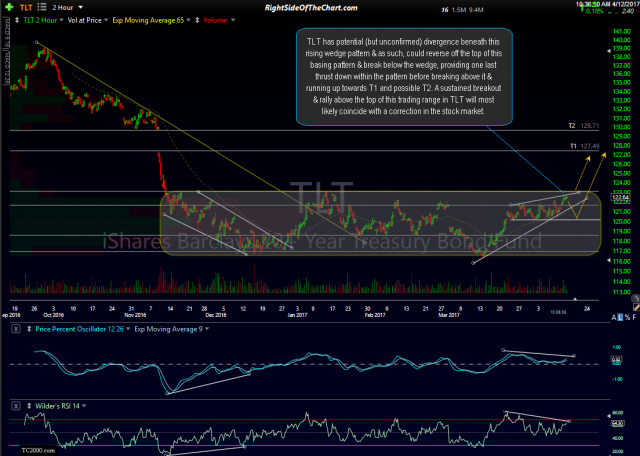
Task: Click the RSI scale arrow near 80.00
Action: [609, 416]
